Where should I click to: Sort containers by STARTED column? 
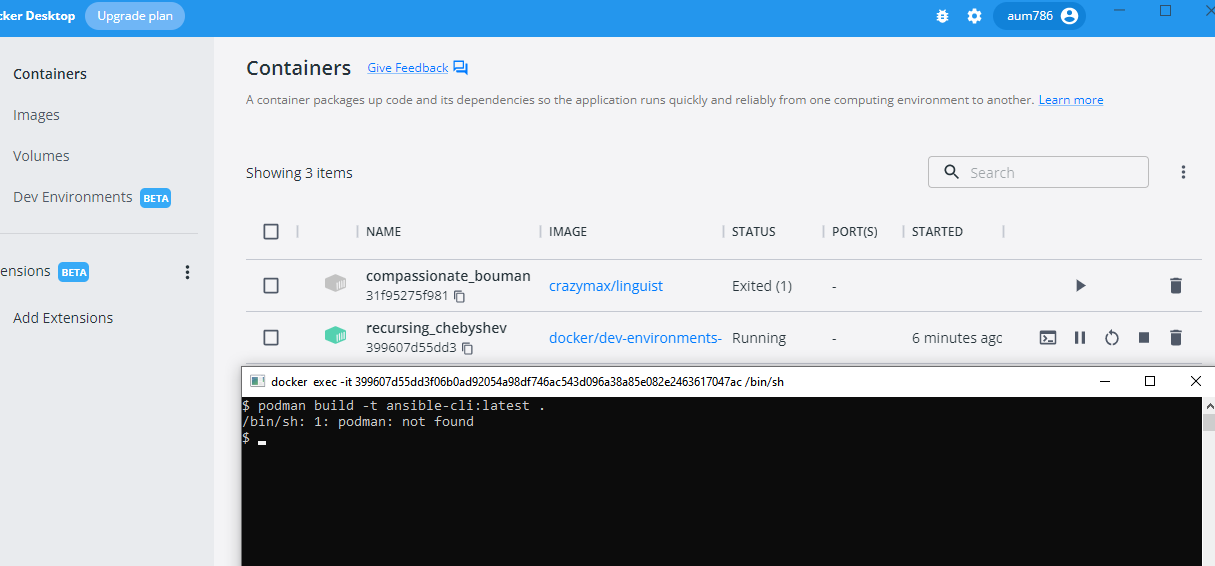point(937,231)
